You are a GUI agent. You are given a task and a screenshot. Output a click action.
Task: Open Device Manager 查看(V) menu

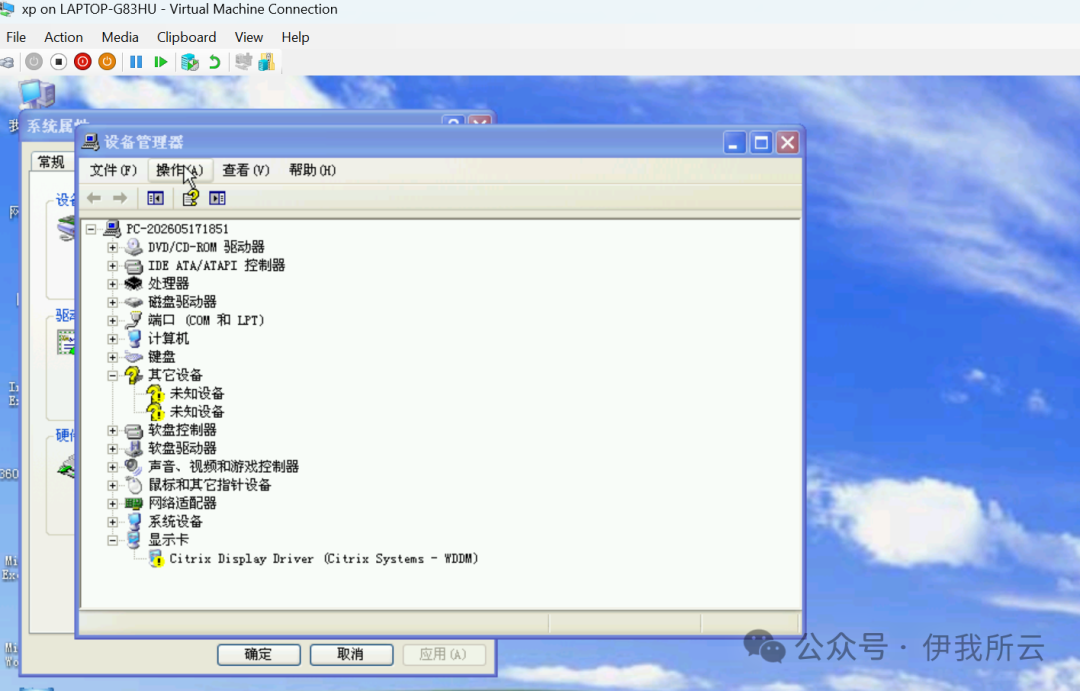tap(245, 170)
